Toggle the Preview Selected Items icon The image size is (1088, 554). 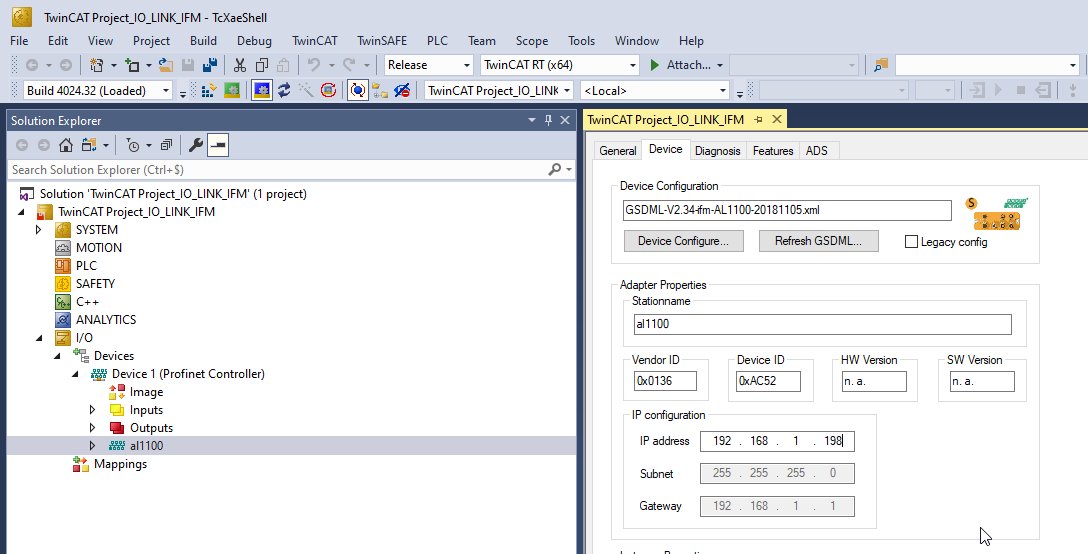tap(218, 145)
